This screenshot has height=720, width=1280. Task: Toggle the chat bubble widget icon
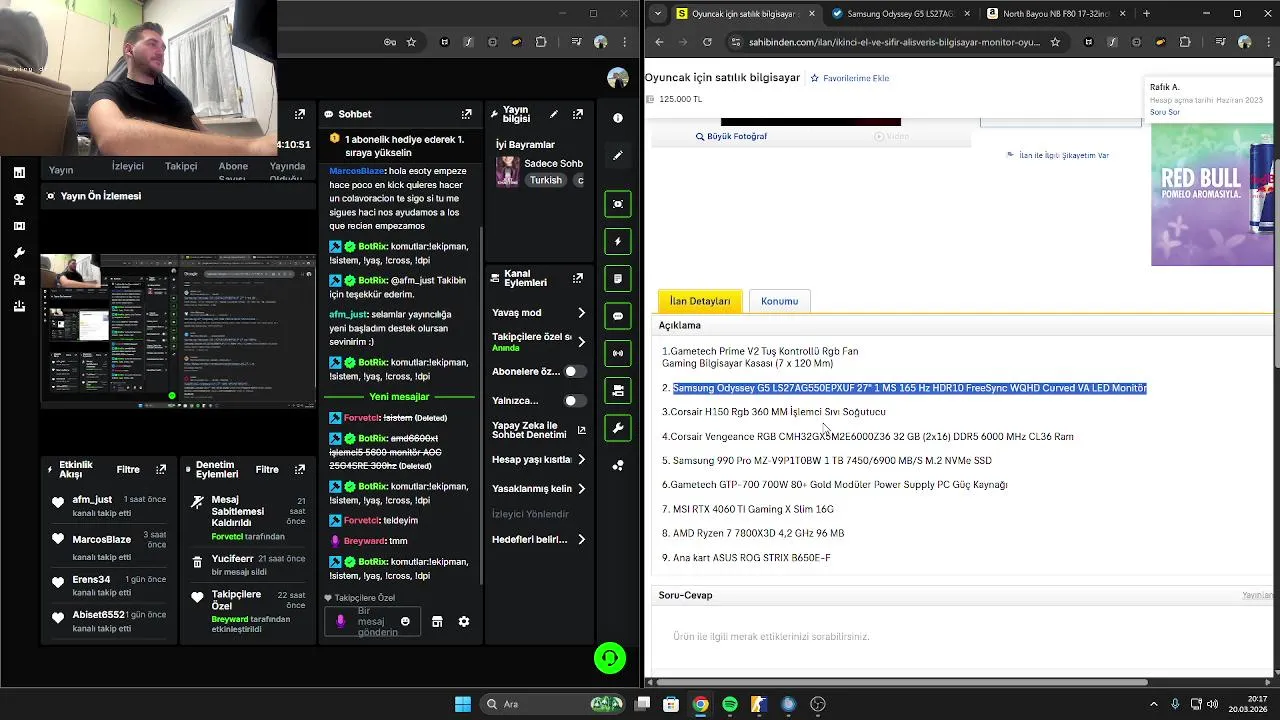[x=618, y=316]
